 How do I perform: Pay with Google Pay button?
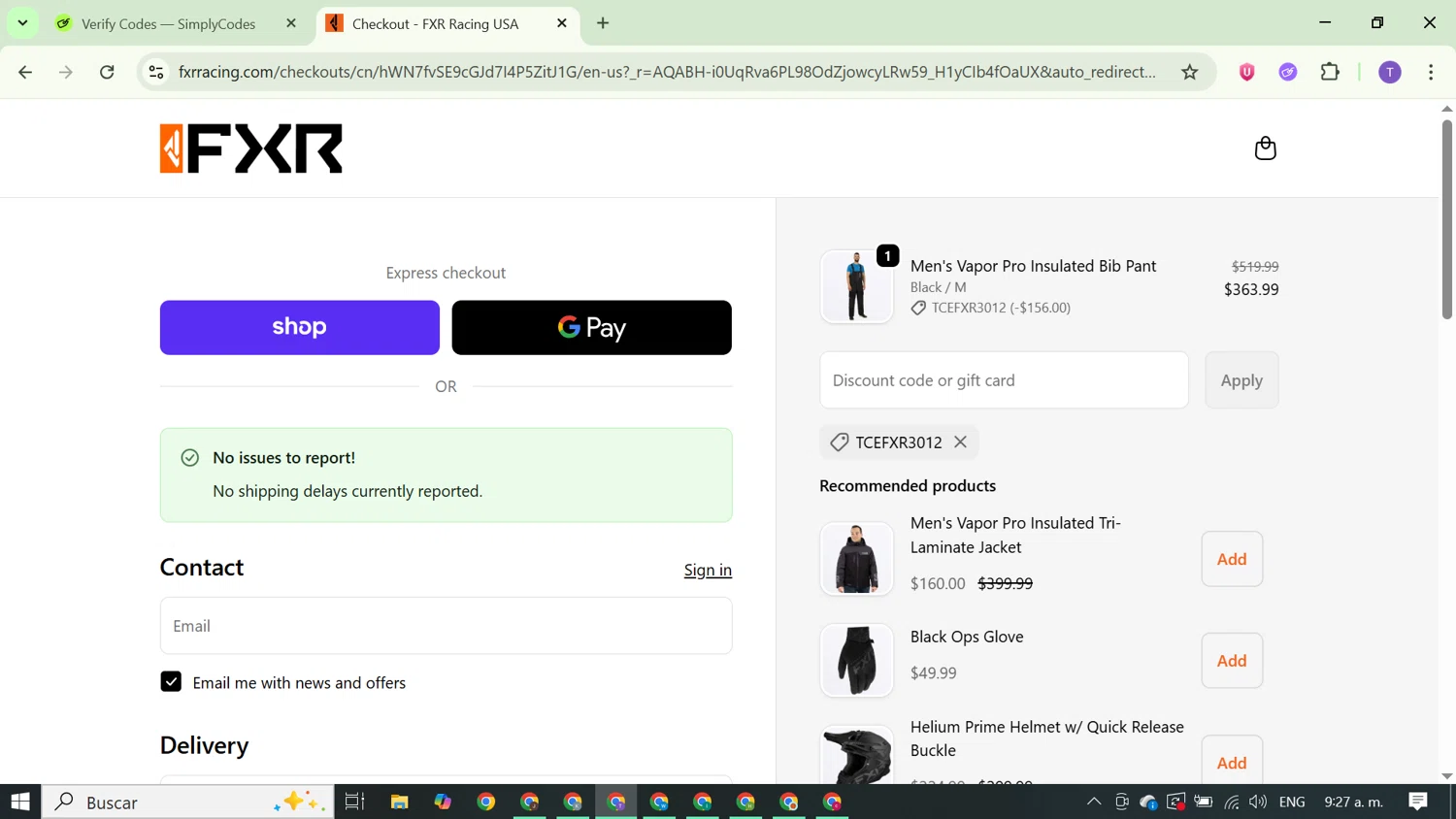(x=592, y=327)
